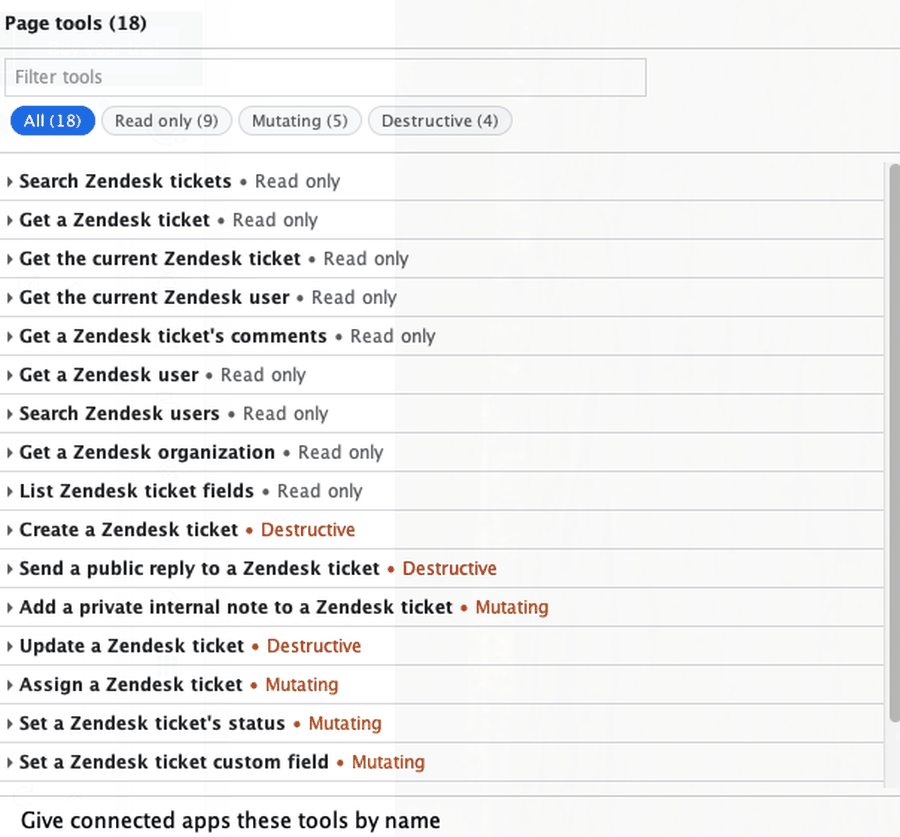Click the 'Page tools (18)' heading
900x837 pixels.
[x=76, y=24]
